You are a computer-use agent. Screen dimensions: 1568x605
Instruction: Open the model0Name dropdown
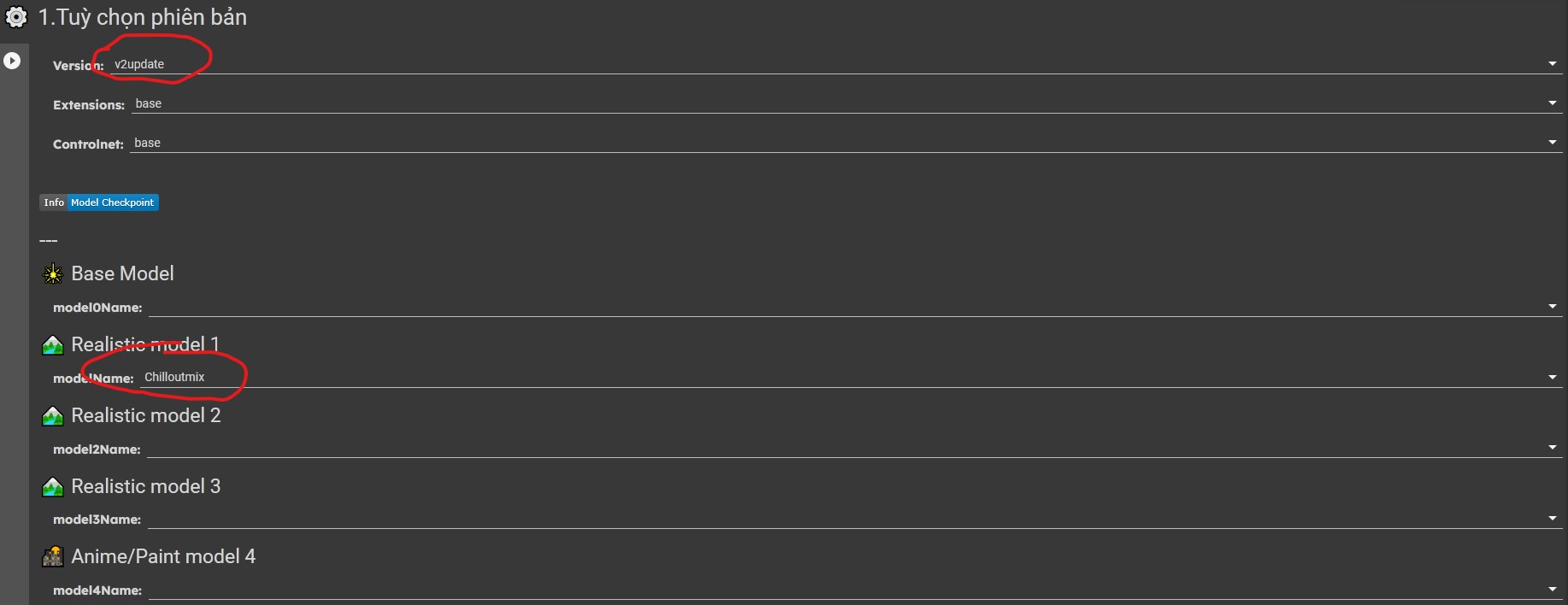853,307
